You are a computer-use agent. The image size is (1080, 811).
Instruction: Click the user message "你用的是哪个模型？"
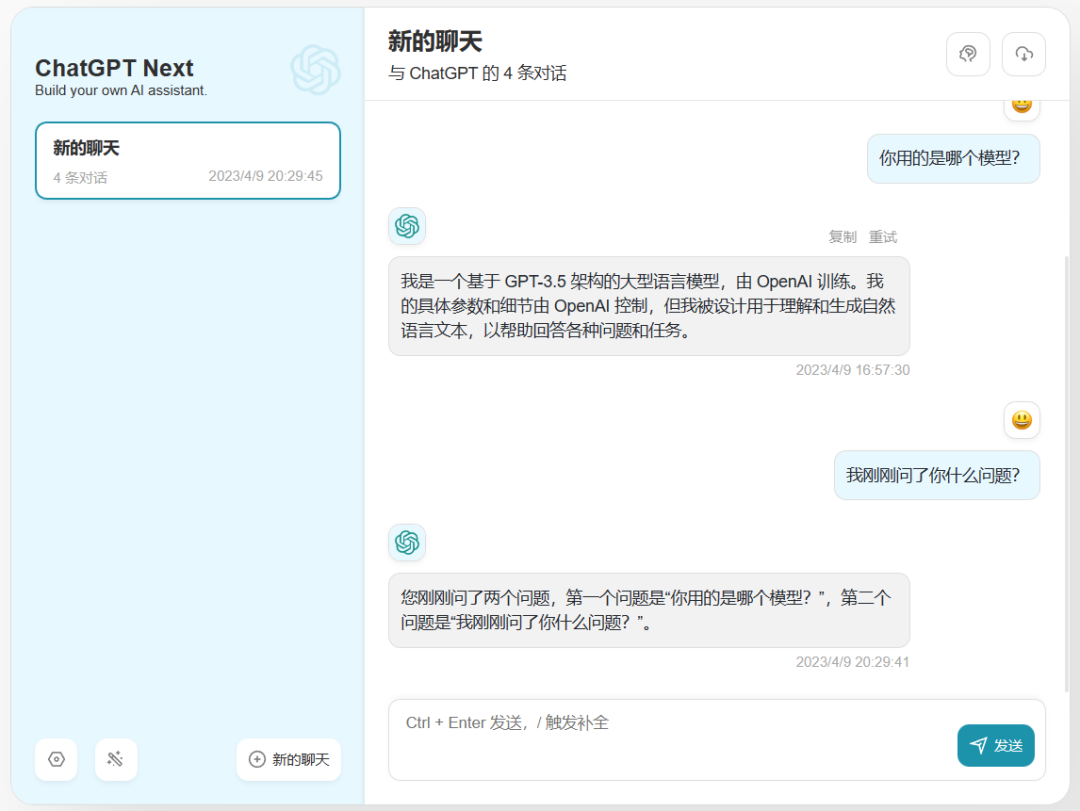pos(953,158)
